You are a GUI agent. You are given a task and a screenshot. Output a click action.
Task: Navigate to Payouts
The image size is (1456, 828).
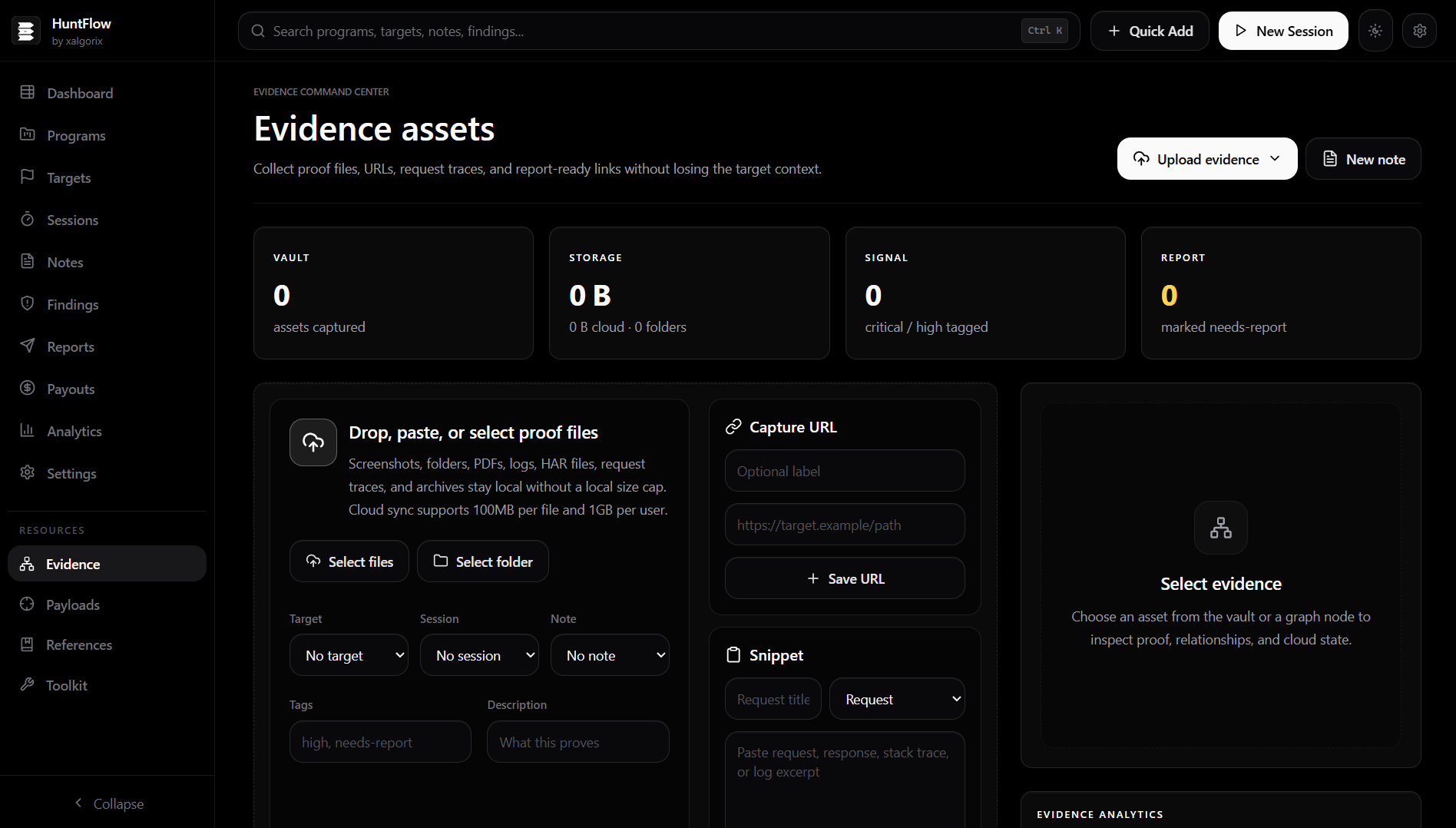click(x=107, y=389)
